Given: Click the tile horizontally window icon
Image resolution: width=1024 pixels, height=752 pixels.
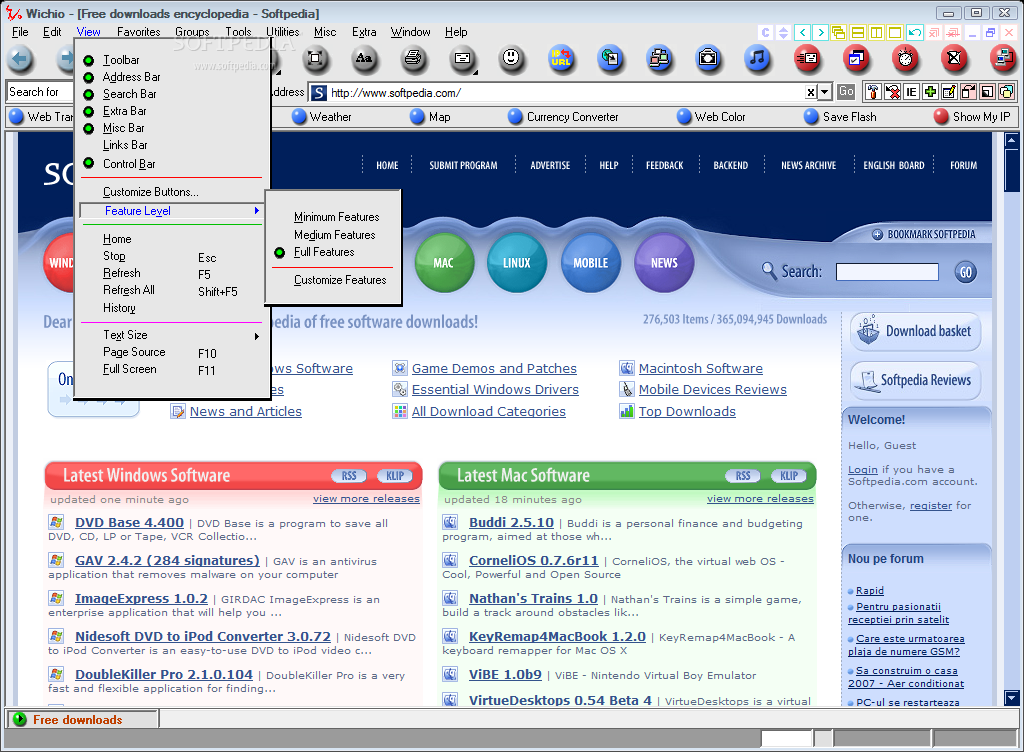Looking at the screenshot, I should click(x=858, y=32).
